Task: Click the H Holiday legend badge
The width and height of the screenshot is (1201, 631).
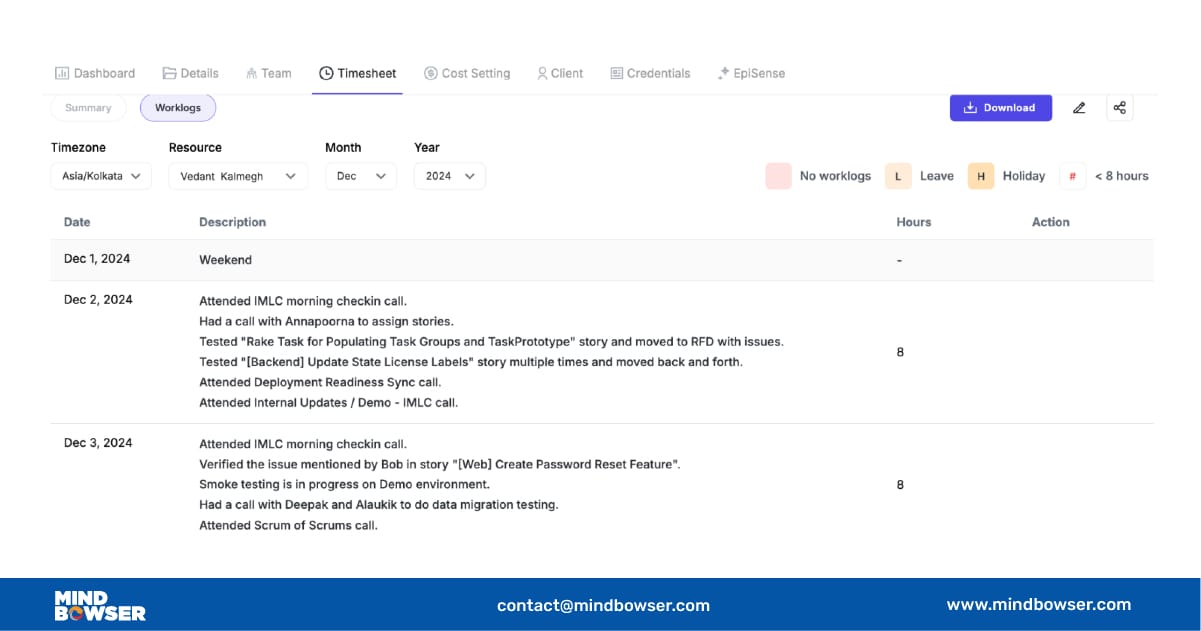Action: tap(980, 176)
